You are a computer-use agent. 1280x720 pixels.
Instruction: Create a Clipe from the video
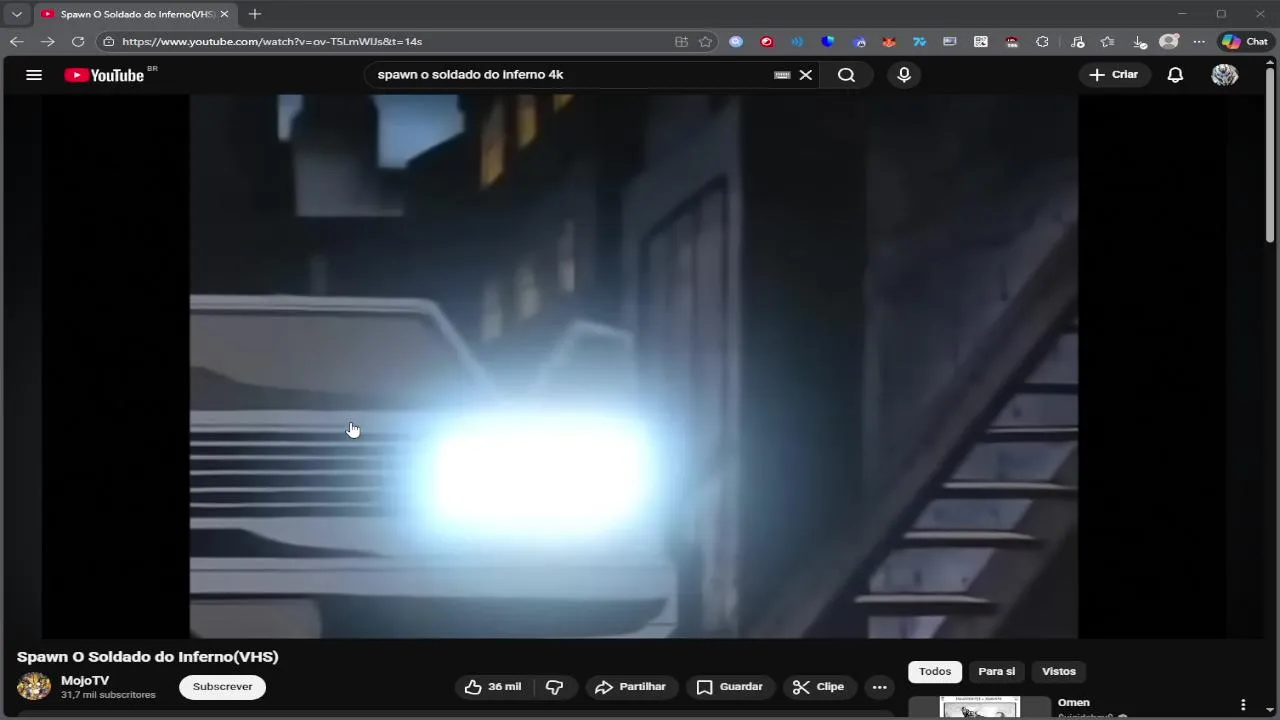[x=818, y=687]
